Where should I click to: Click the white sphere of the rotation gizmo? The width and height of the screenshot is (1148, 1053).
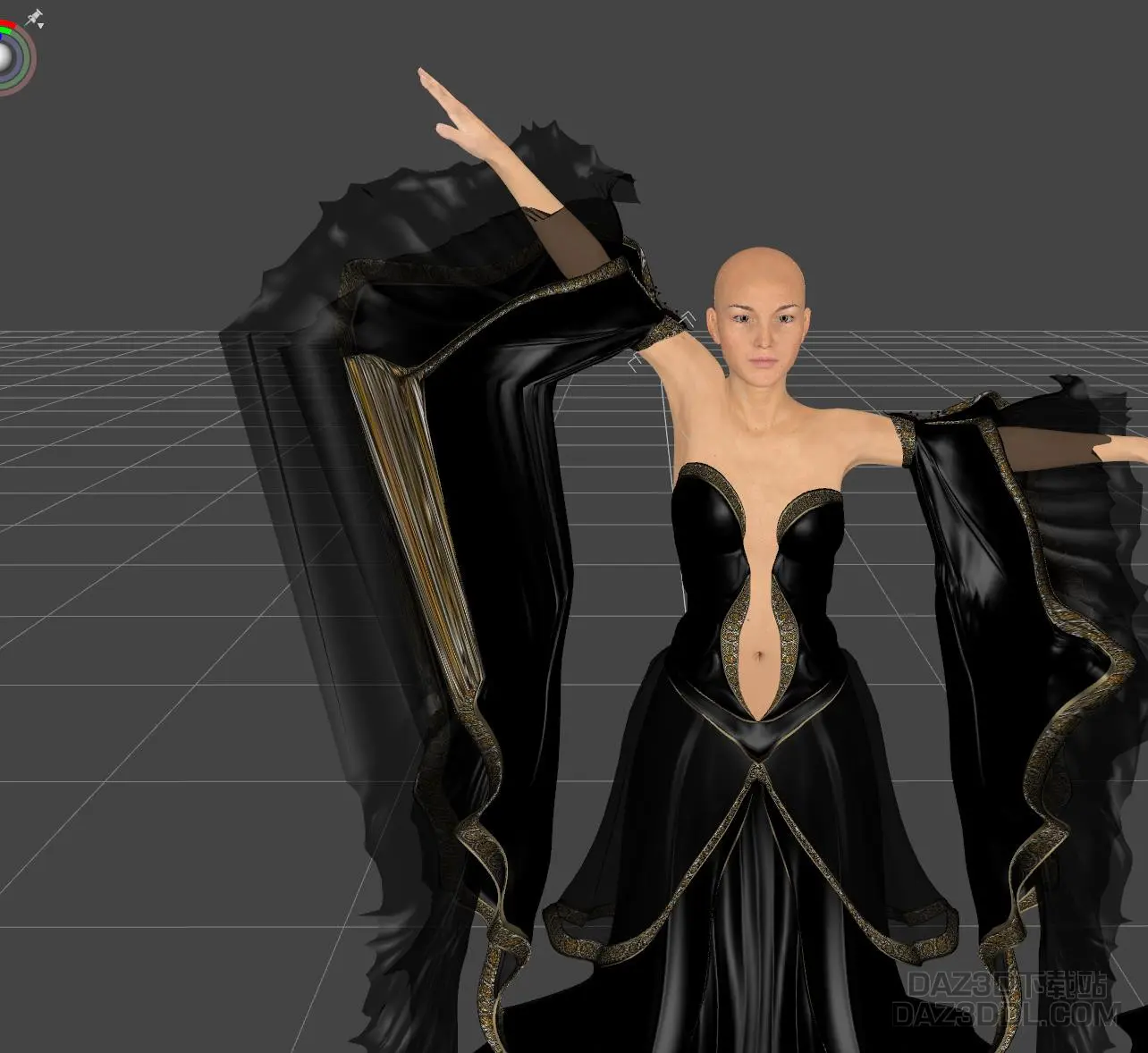pyautogui.click(x=6, y=57)
